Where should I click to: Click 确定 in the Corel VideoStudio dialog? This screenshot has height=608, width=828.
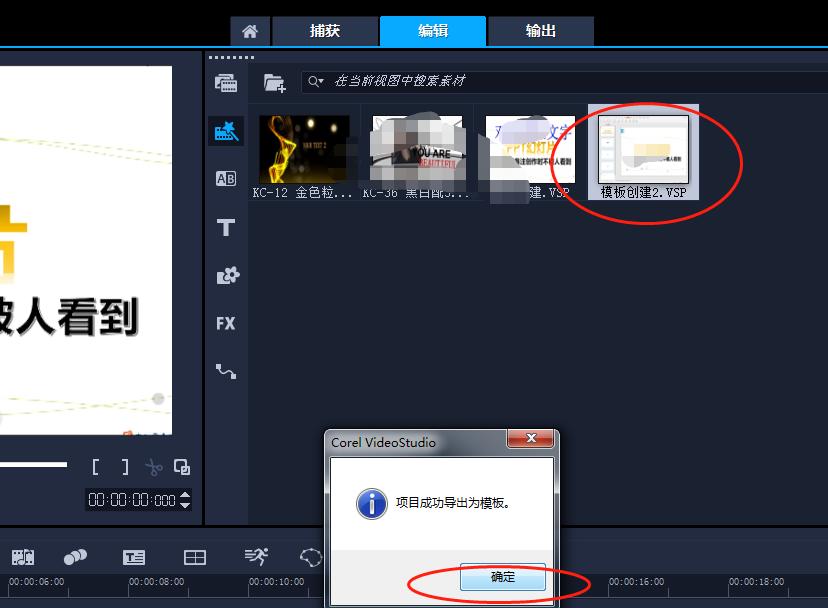502,576
